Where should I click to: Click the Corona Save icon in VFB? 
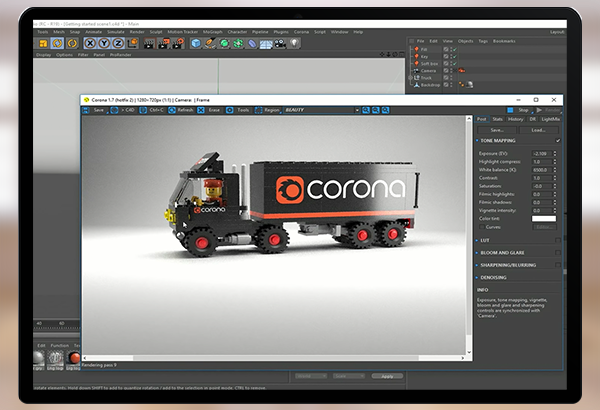click(86, 110)
